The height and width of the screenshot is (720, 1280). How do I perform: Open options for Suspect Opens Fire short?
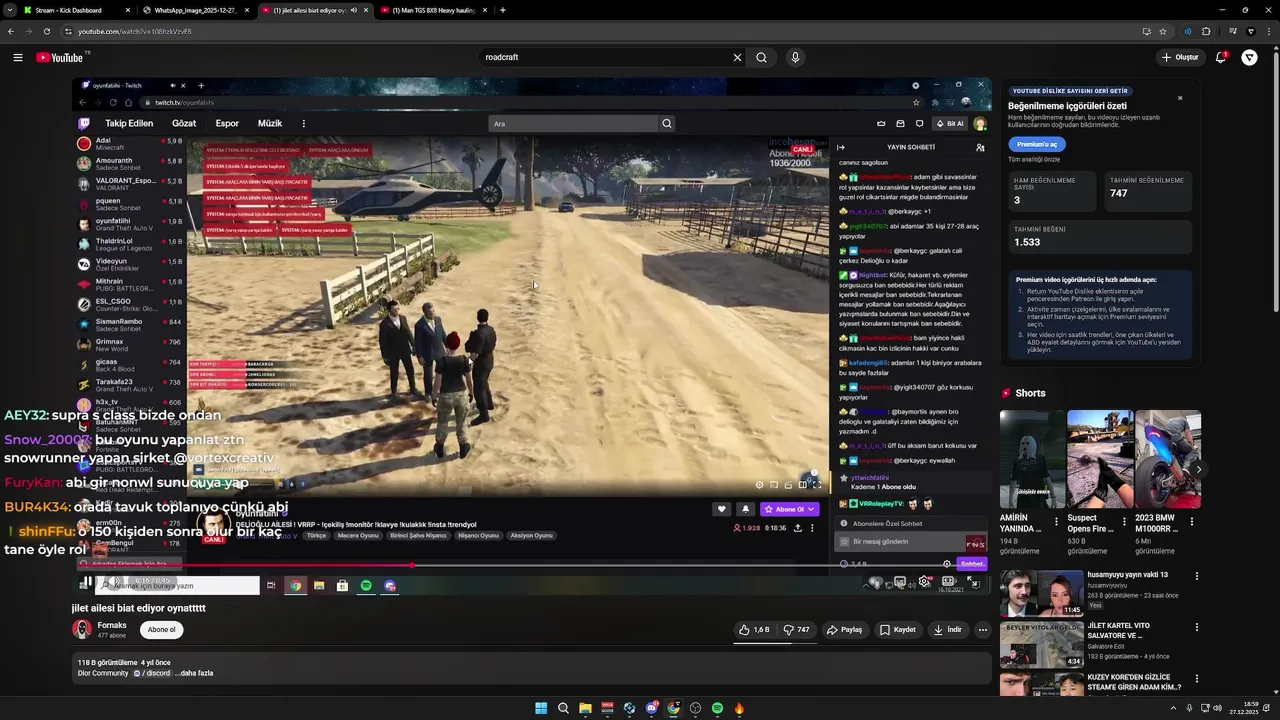point(1124,521)
